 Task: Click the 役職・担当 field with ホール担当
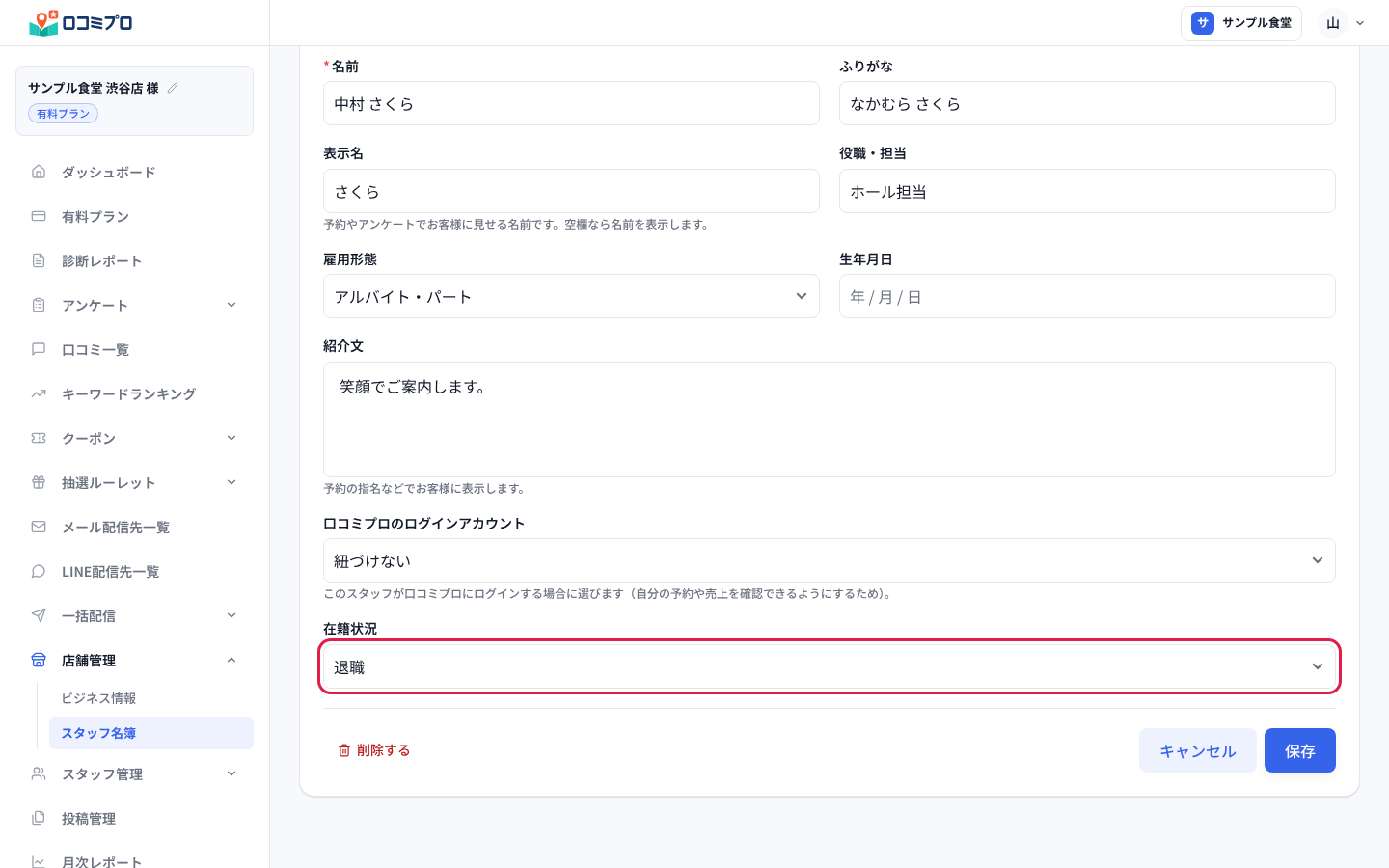1087,191
